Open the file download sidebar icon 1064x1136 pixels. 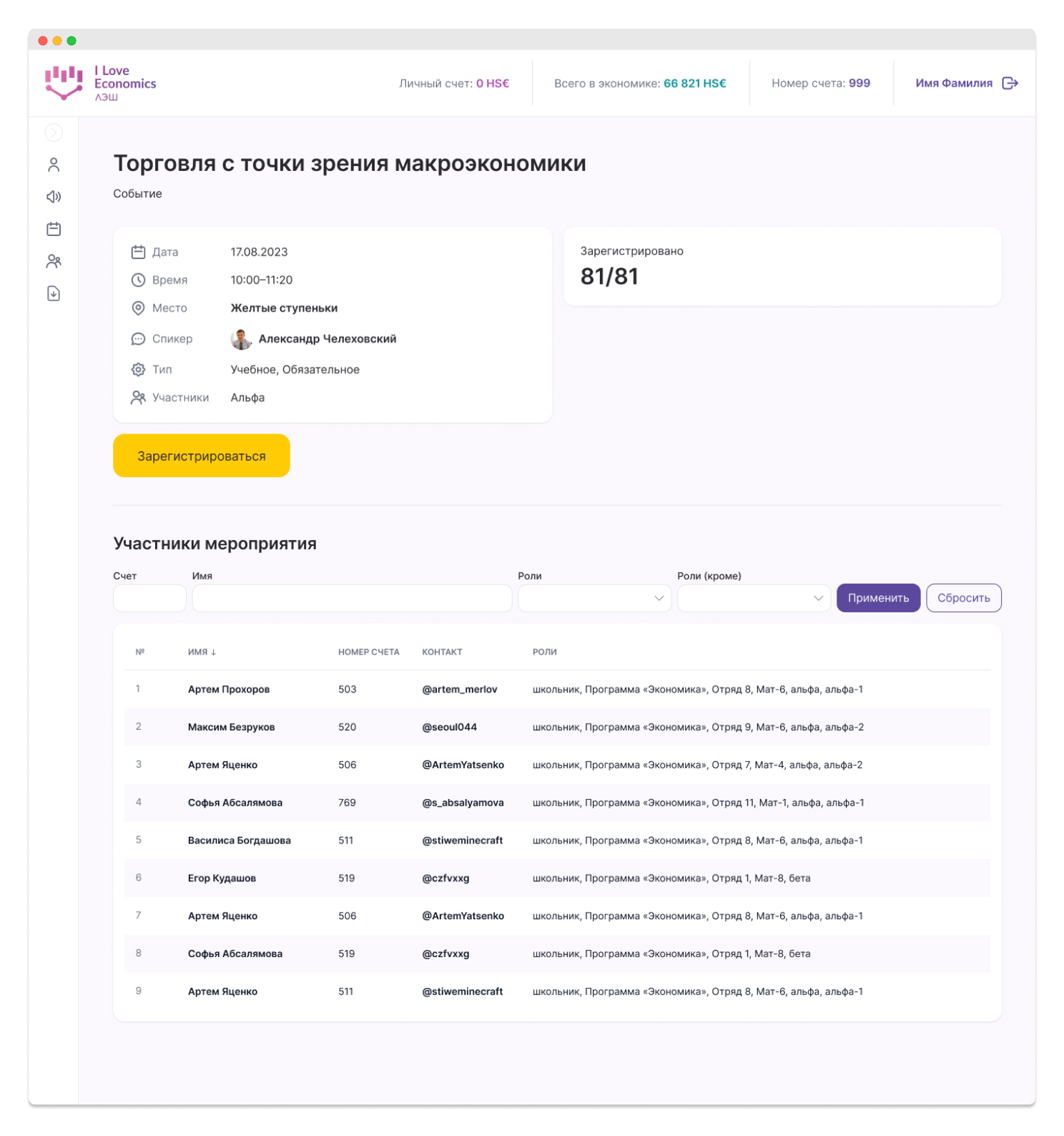pos(54,293)
